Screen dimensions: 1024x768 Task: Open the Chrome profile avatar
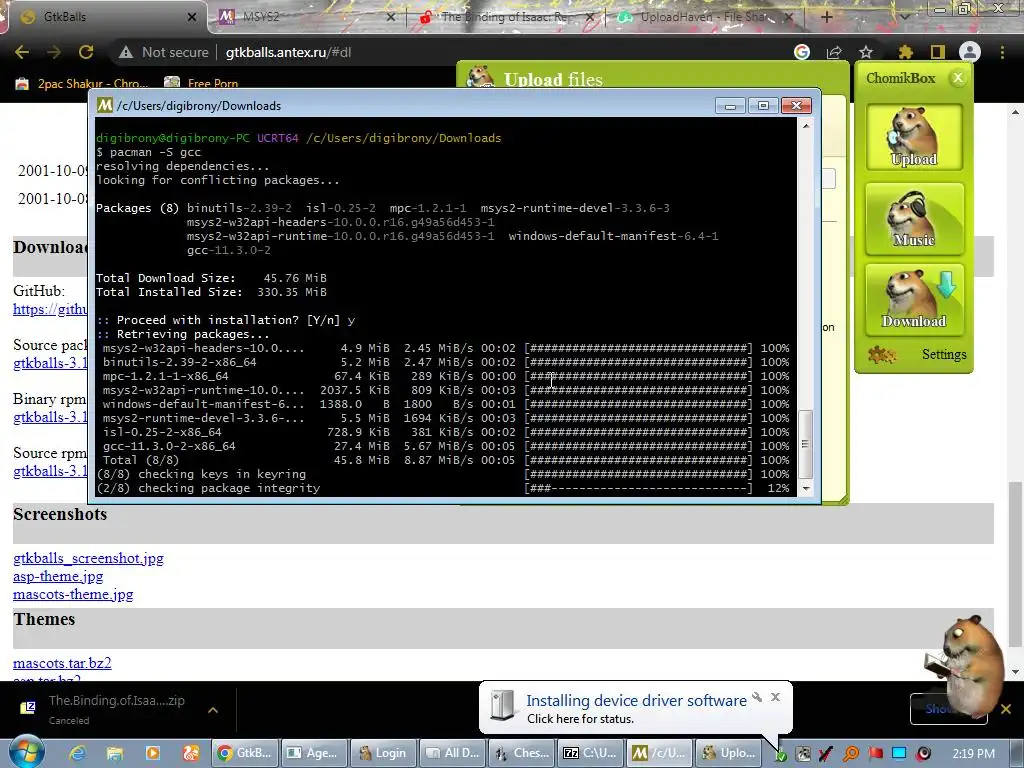click(x=970, y=52)
